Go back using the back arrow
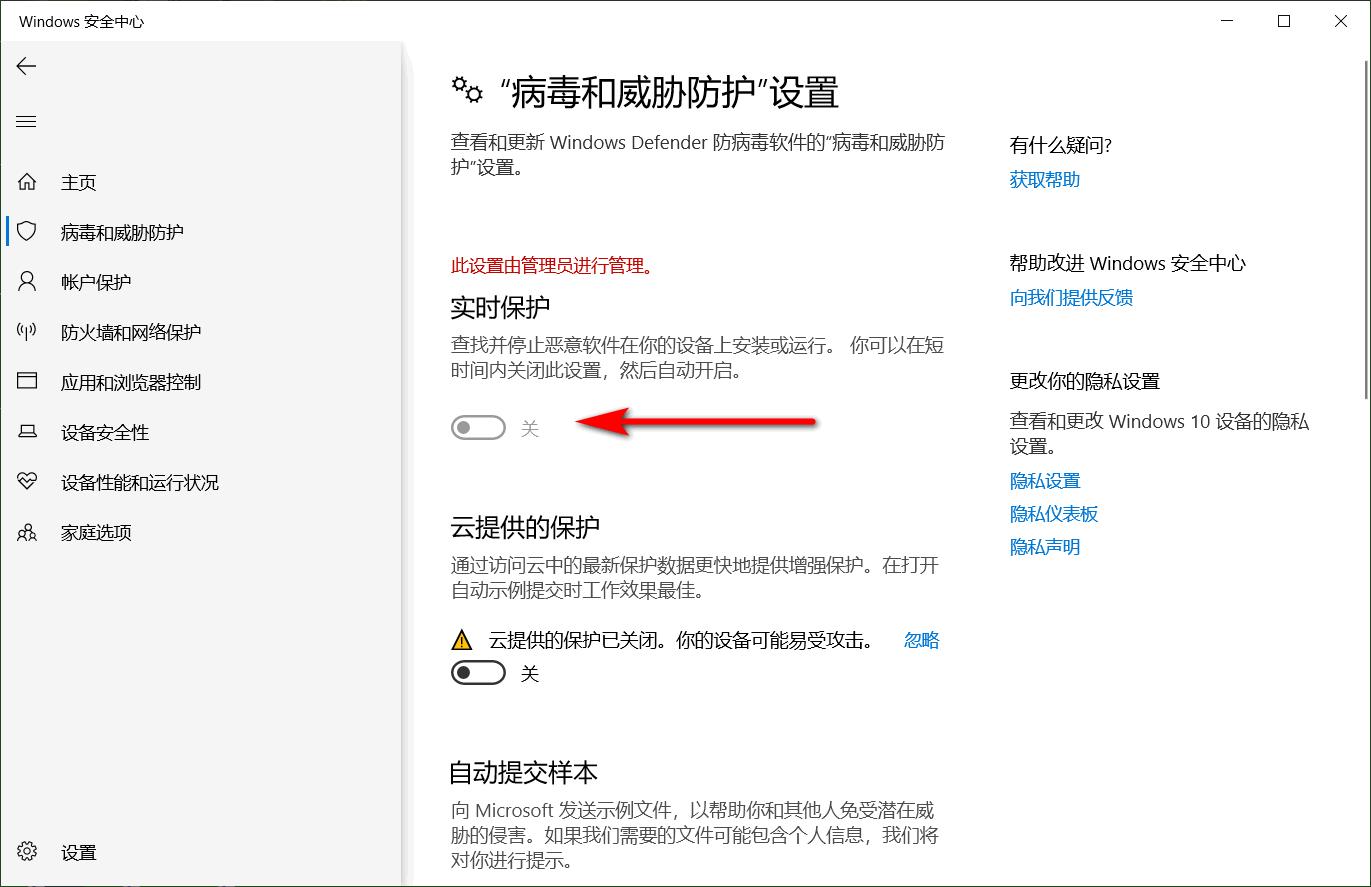1371x887 pixels. 25,66
